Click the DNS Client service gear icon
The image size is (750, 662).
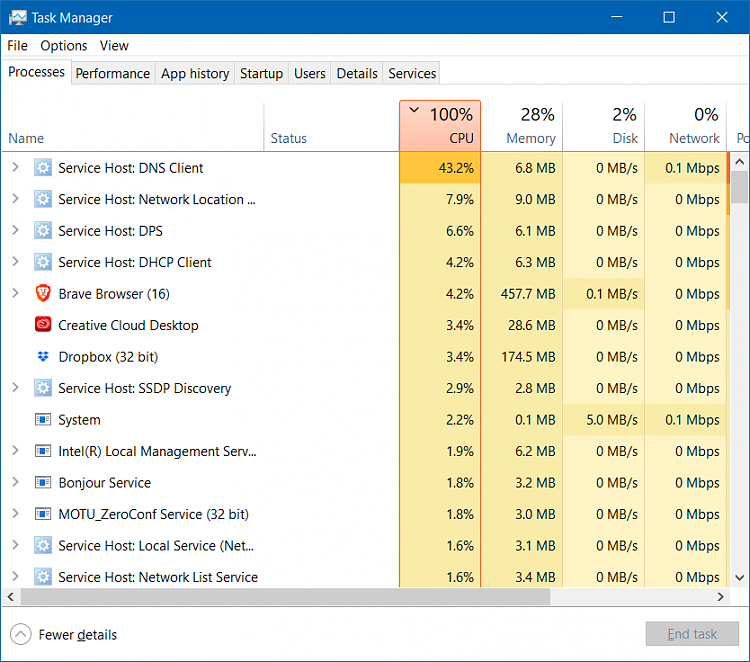tap(43, 168)
